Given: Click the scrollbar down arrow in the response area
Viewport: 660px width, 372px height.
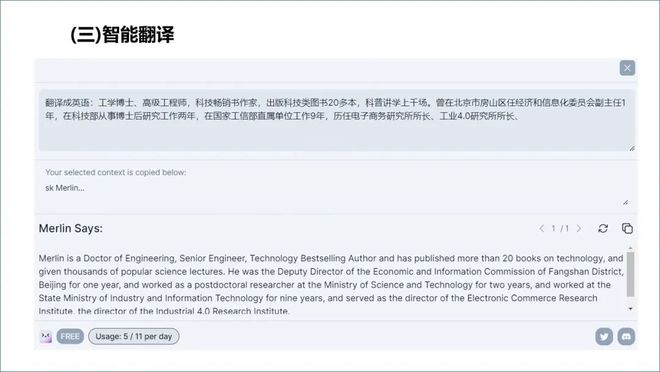Looking at the screenshot, I should [631, 309].
